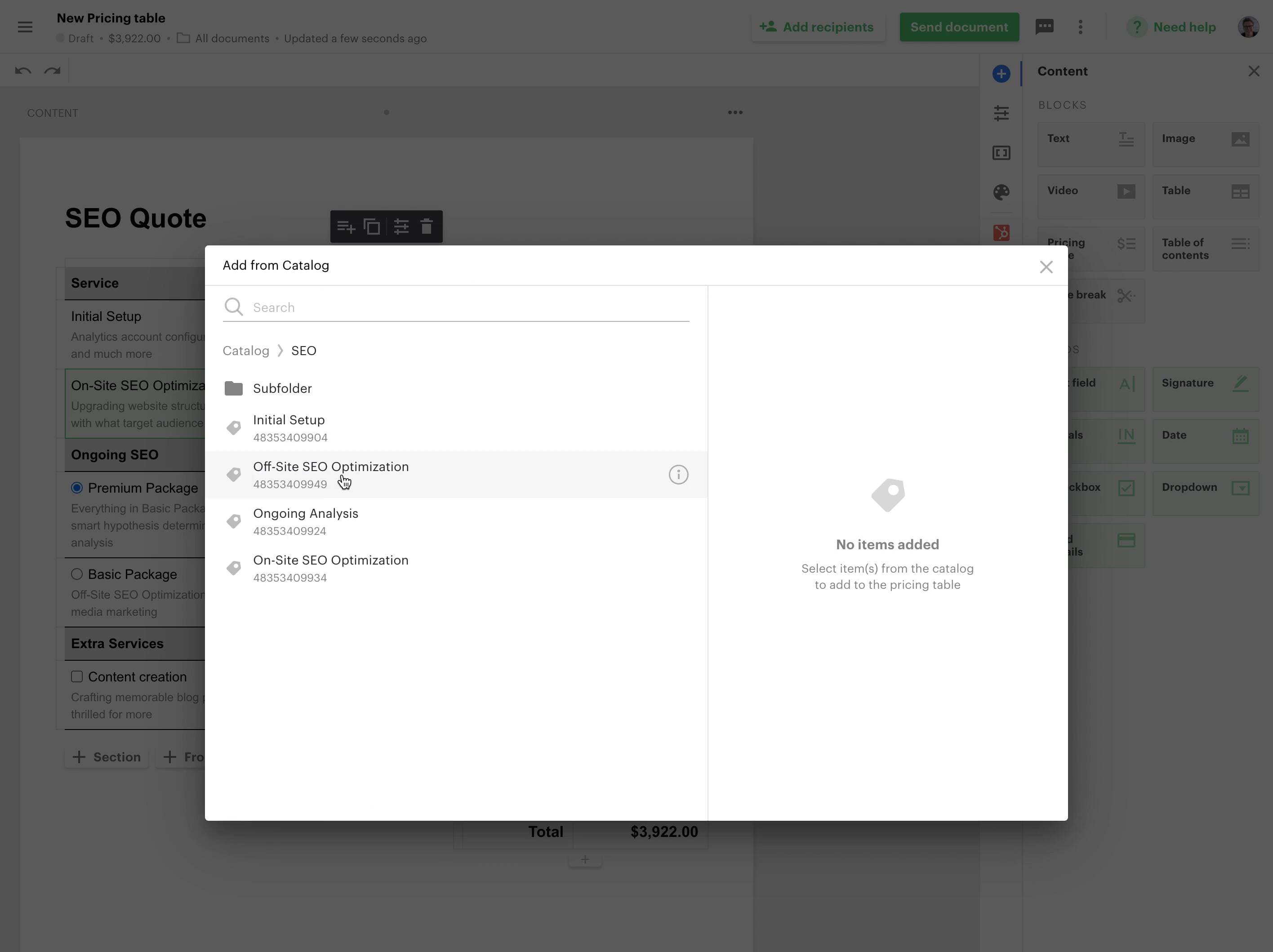Click the Page break block
This screenshot has height=952, width=1273.
tap(1105, 301)
